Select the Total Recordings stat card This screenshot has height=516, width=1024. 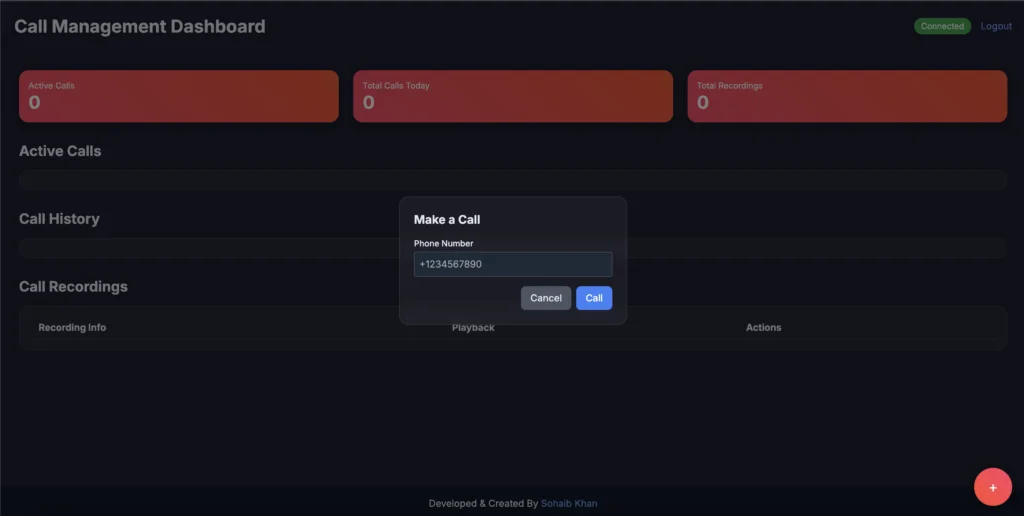(x=846, y=96)
